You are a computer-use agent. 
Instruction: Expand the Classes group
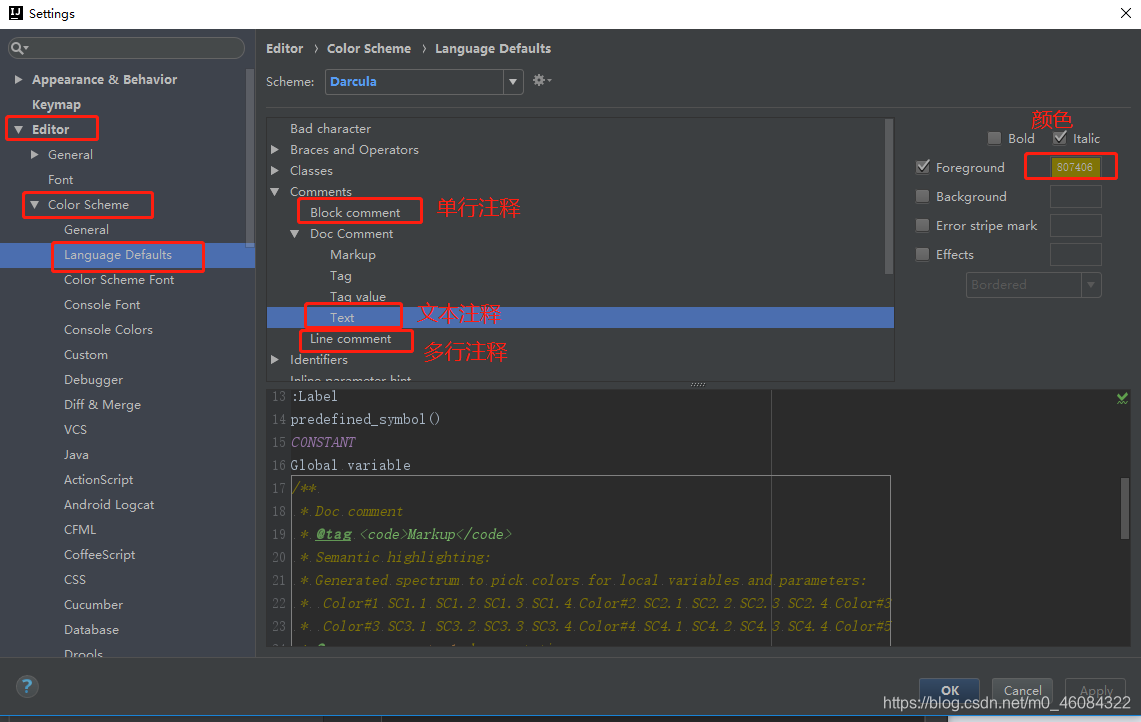pyautogui.click(x=275, y=170)
